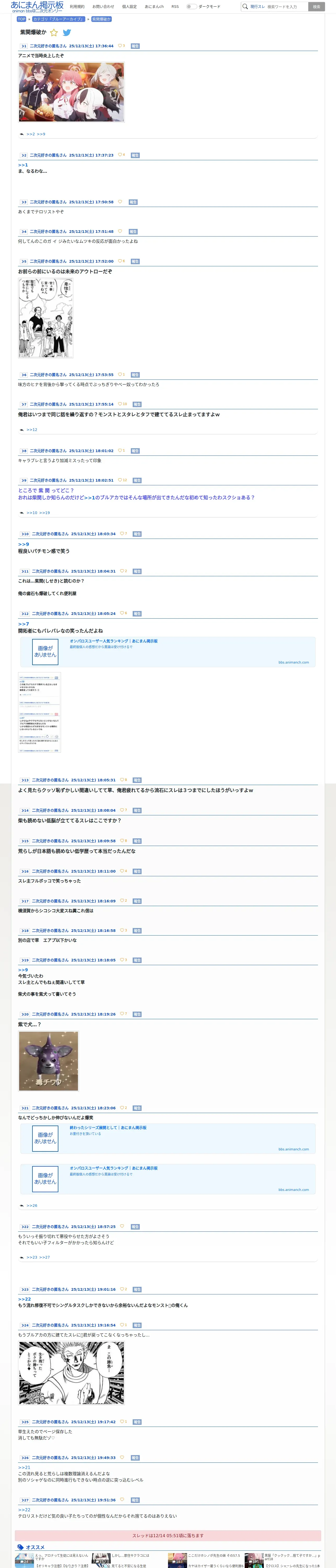Screen dimensions: 336x1568
Task: Click reply arrow icon under post 22
Action: [21, 1258]
